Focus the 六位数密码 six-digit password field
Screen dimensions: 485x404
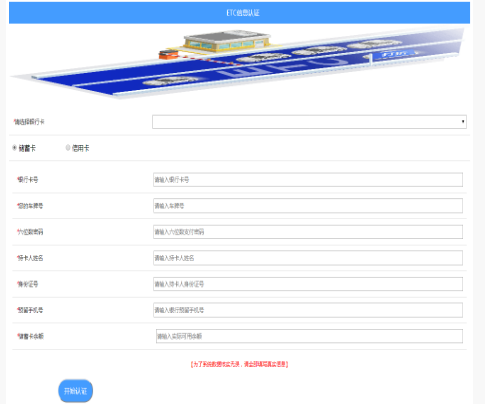coord(308,232)
